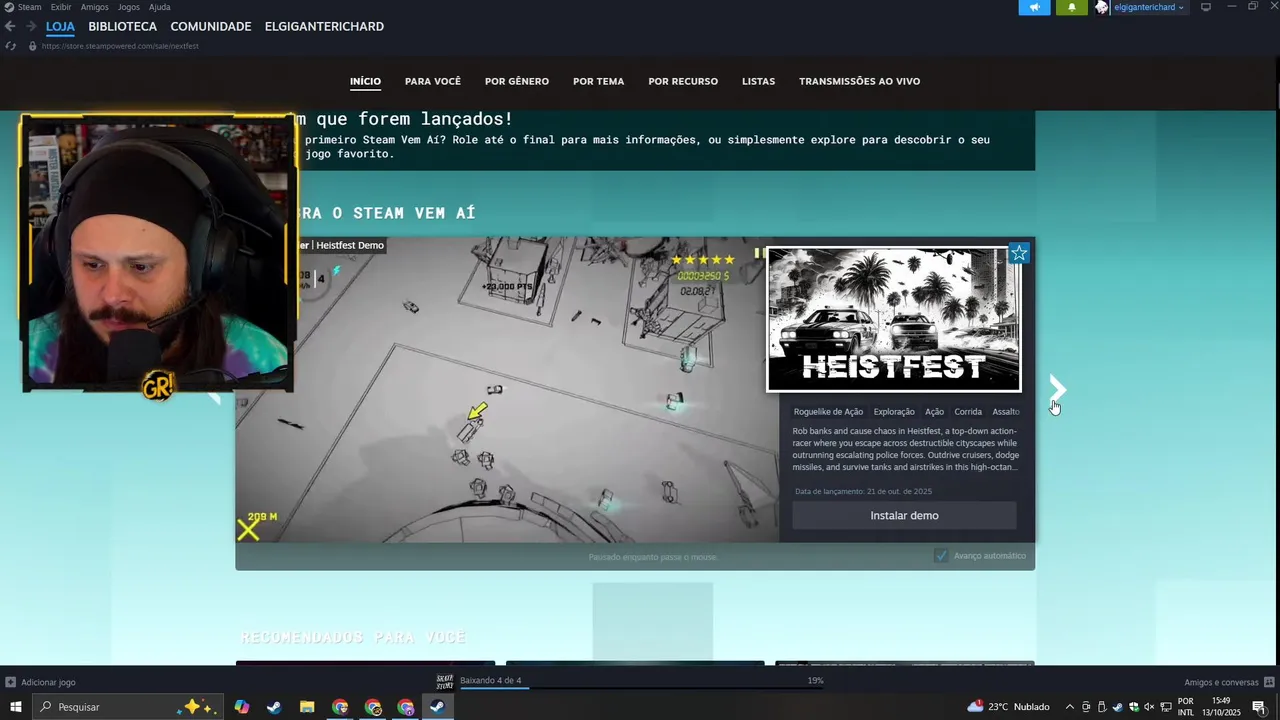The image size is (1280, 720).
Task: Click the Baixando 4 de 4 progress bar
Action: click(x=640, y=688)
